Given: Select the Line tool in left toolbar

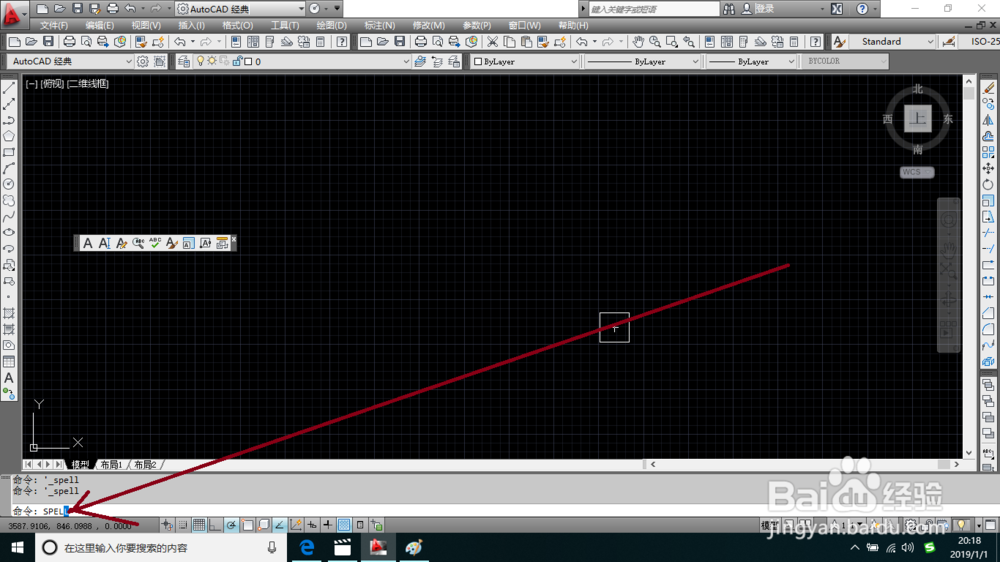Looking at the screenshot, I should (9, 88).
